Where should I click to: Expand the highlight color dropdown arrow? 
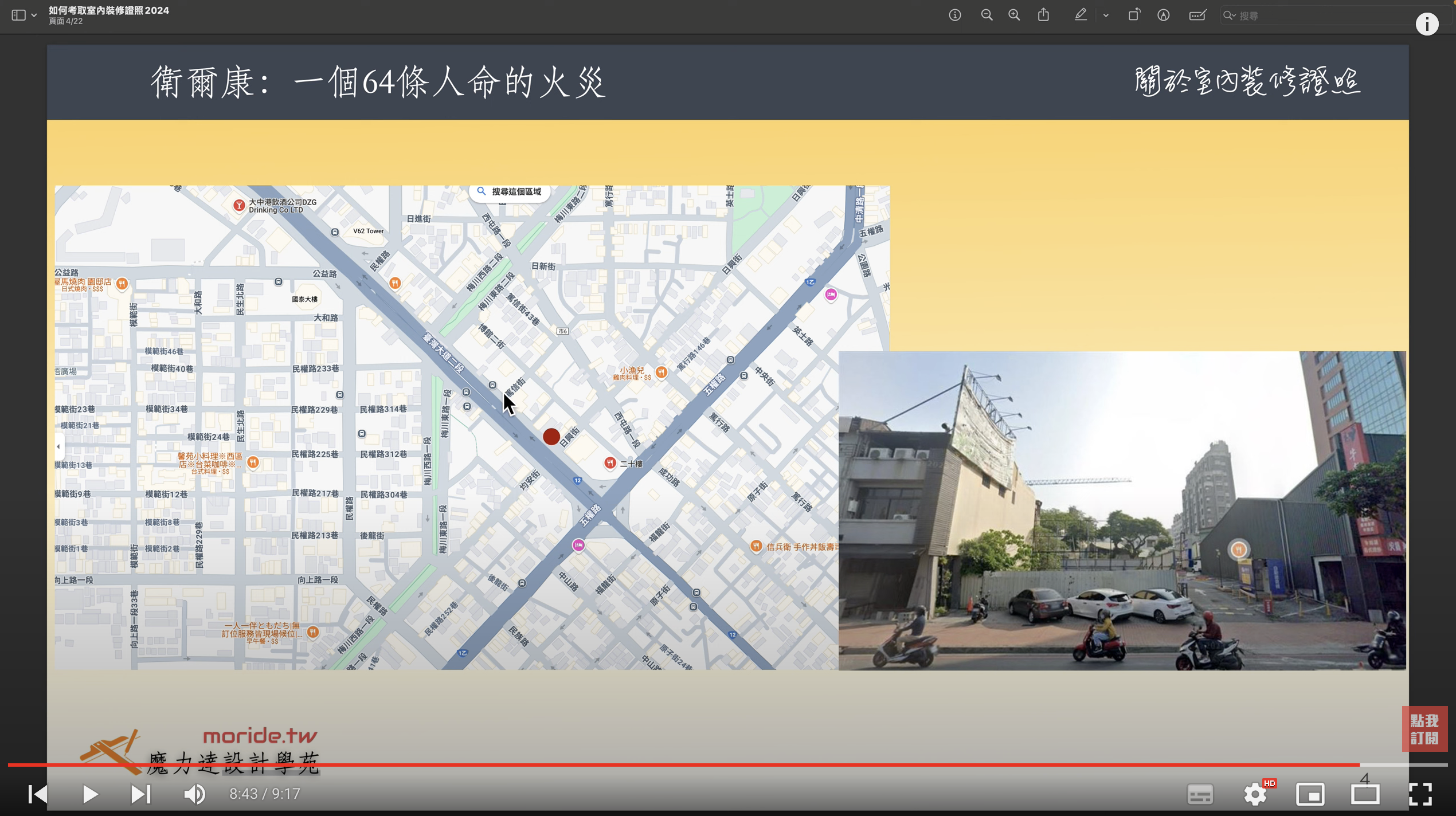tap(1106, 15)
